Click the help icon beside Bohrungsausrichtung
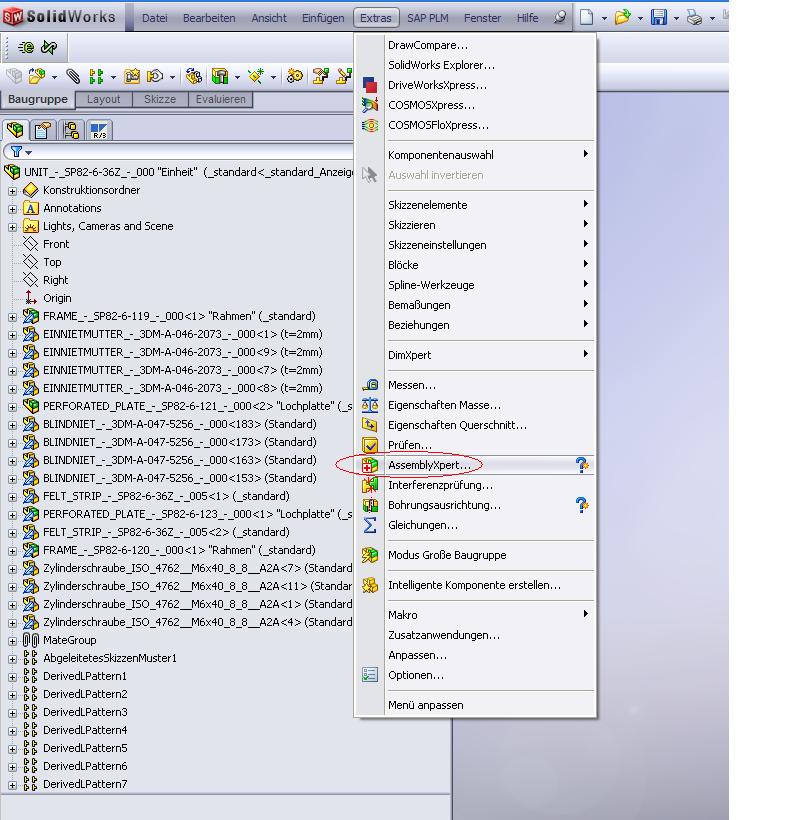Image resolution: width=800 pixels, height=820 pixels. click(x=582, y=505)
